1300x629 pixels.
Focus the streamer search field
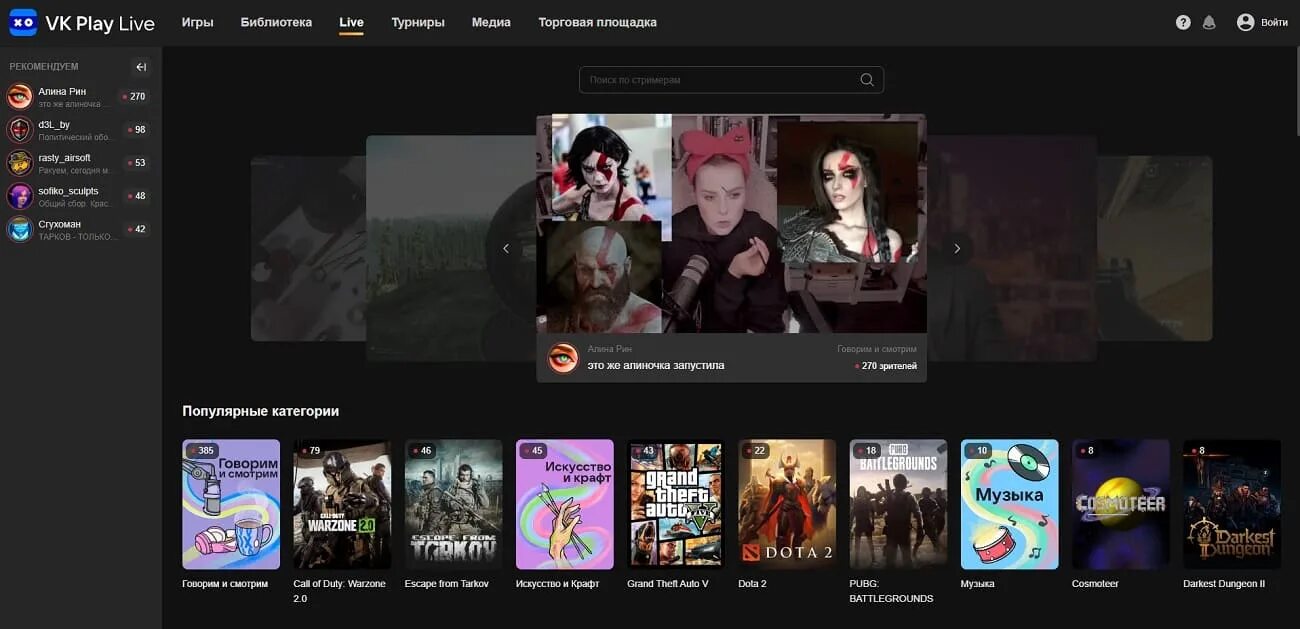731,80
